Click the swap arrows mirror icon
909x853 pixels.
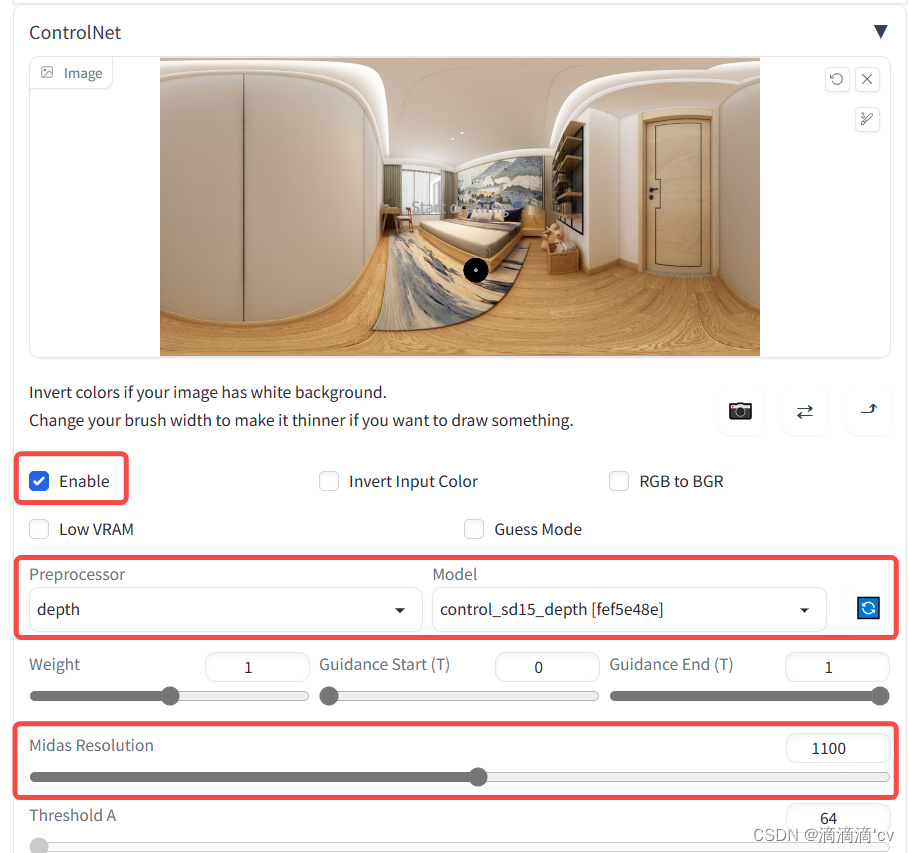pos(805,411)
